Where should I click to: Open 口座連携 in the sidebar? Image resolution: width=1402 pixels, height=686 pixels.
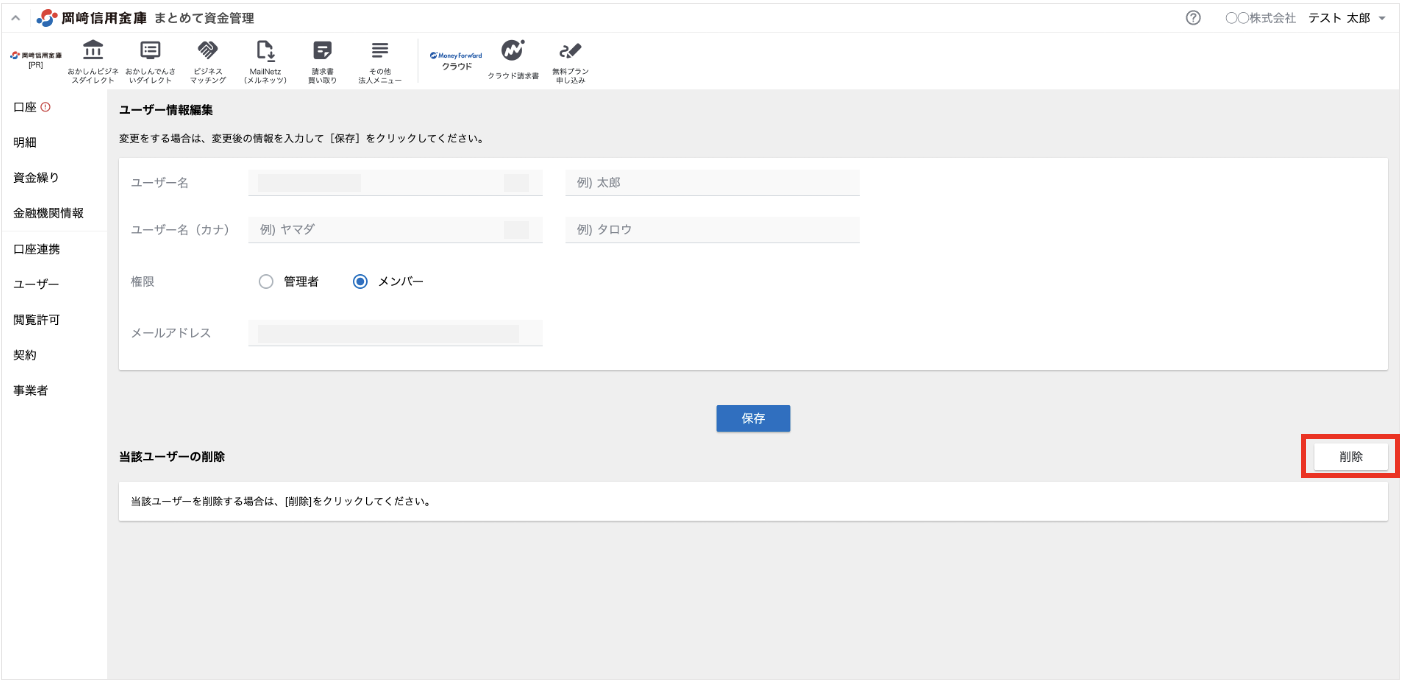pos(36,249)
